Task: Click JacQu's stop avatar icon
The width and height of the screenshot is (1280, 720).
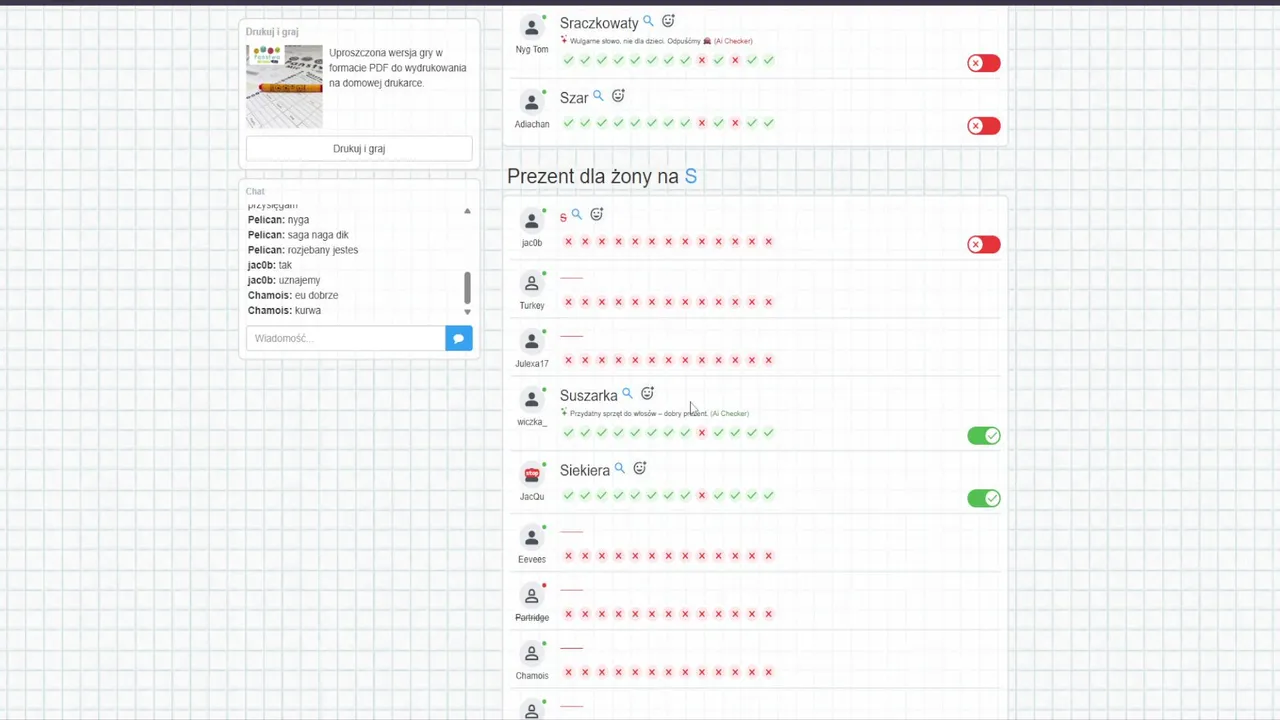Action: 532,474
